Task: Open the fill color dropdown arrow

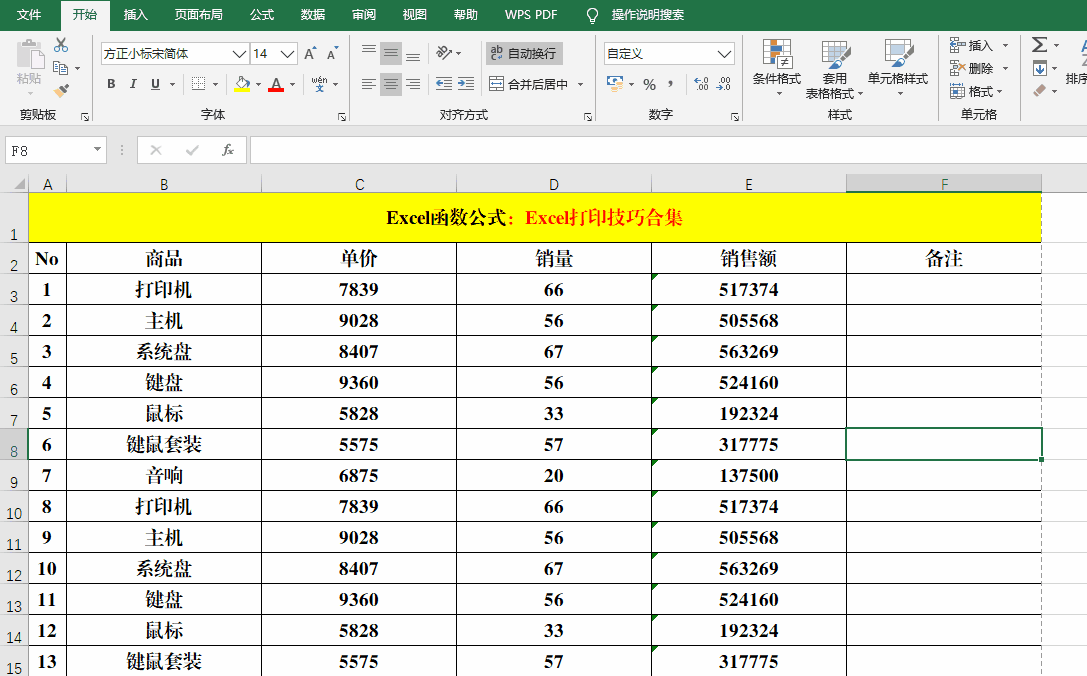Action: [x=259, y=84]
